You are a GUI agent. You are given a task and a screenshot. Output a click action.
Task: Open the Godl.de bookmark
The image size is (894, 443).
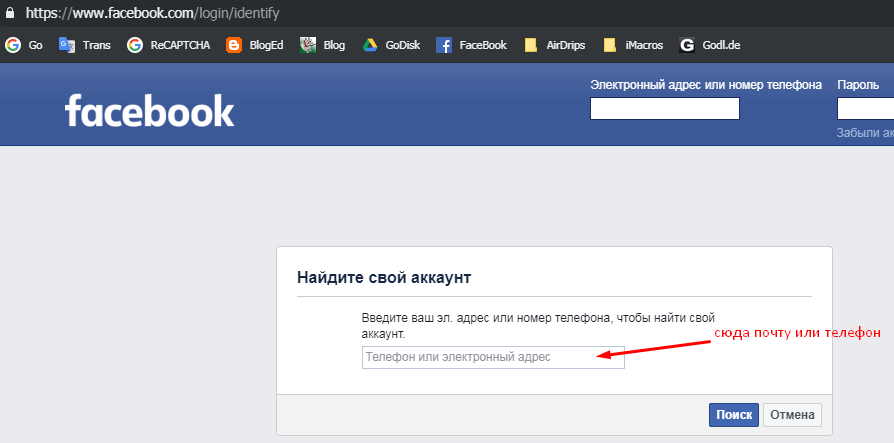point(710,45)
